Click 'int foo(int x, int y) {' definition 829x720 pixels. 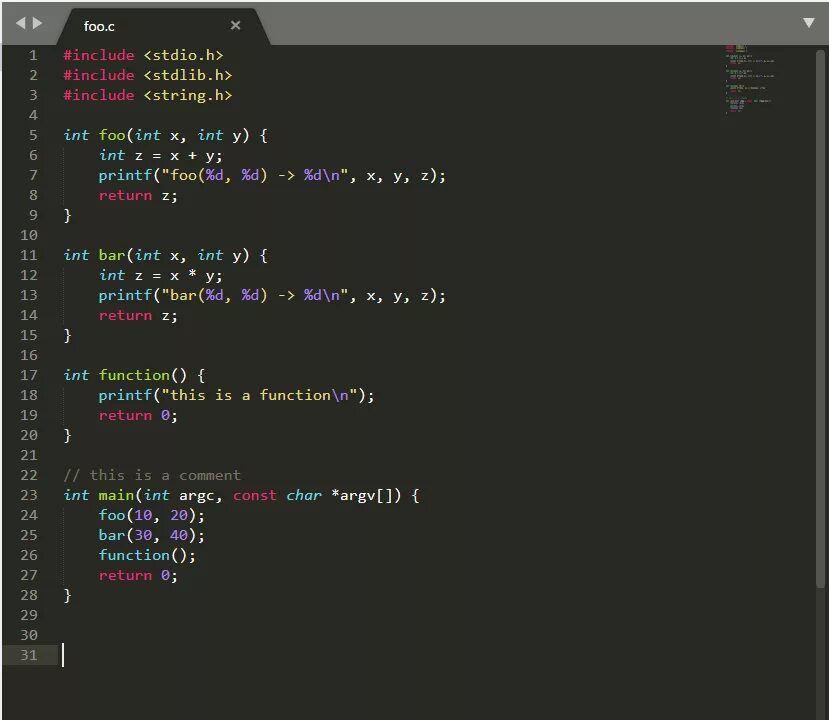165,135
